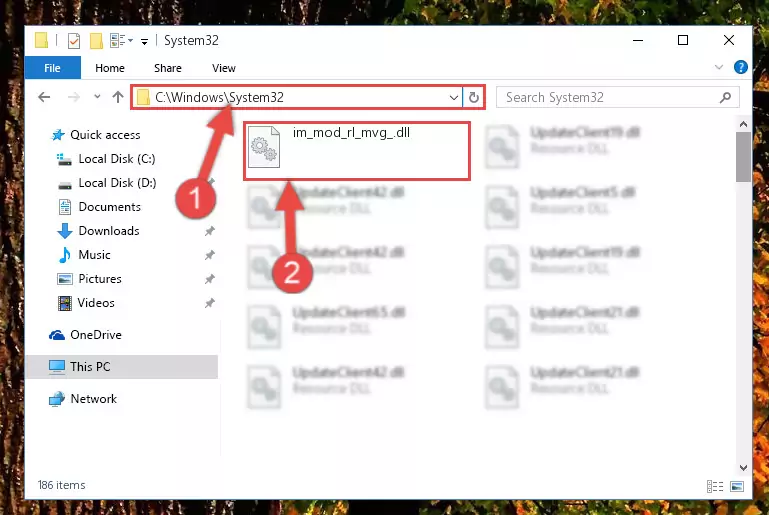Open Customize Quick Access Toolbar dropdown
Image resolution: width=769 pixels, height=515 pixels.
(x=144, y=42)
